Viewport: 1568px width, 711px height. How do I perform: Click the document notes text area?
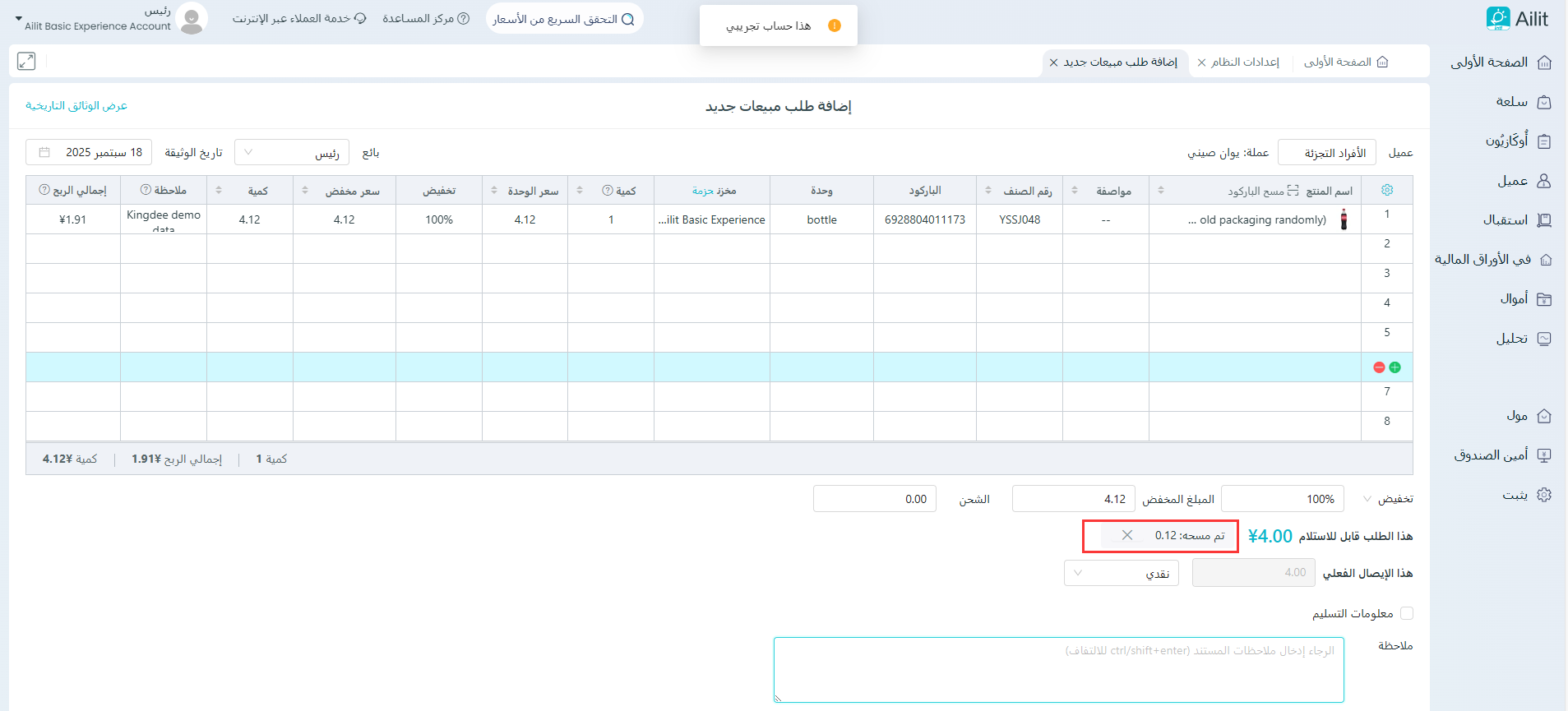1058,670
